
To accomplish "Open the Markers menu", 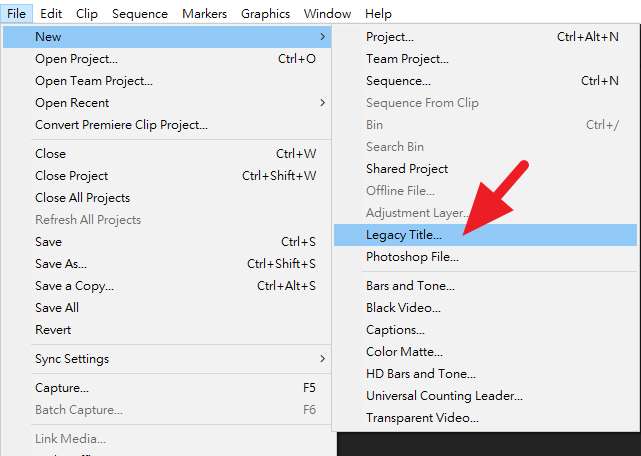I will coord(204,14).
